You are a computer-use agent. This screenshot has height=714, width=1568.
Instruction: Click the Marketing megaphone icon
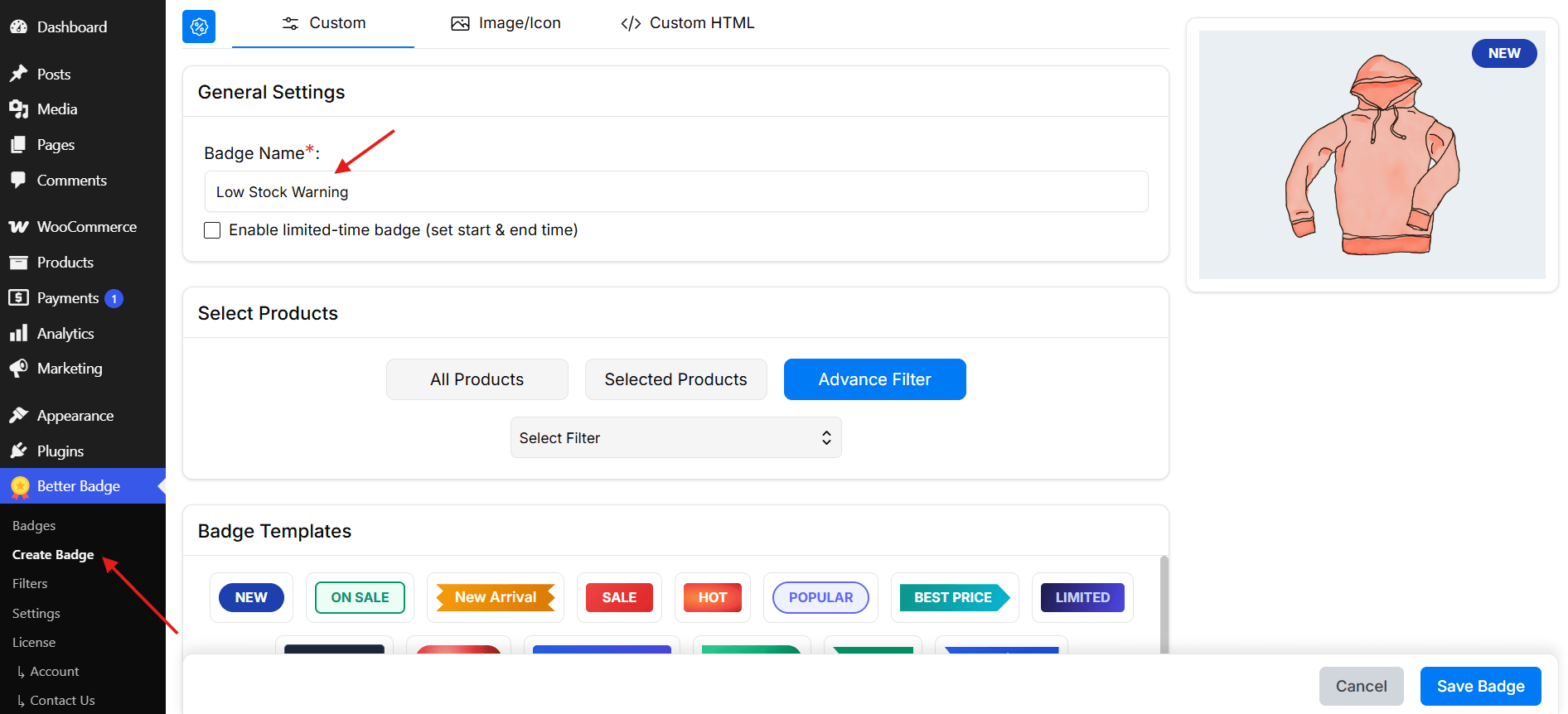(x=18, y=368)
